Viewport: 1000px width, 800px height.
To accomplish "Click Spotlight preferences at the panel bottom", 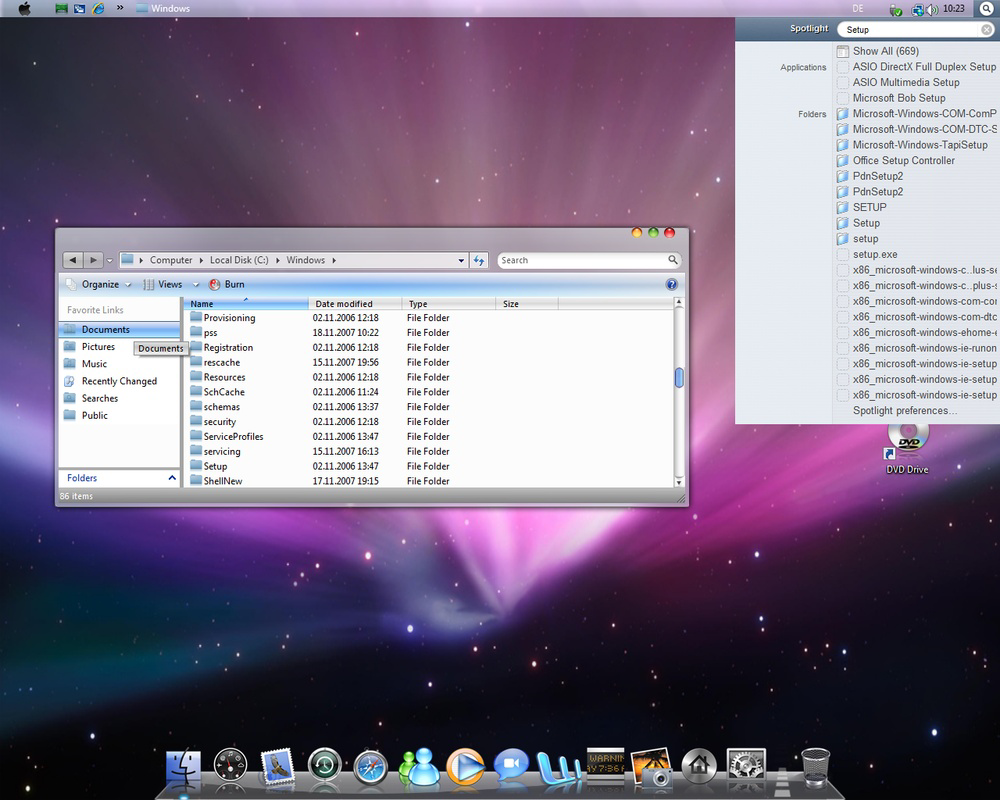I will tap(903, 410).
